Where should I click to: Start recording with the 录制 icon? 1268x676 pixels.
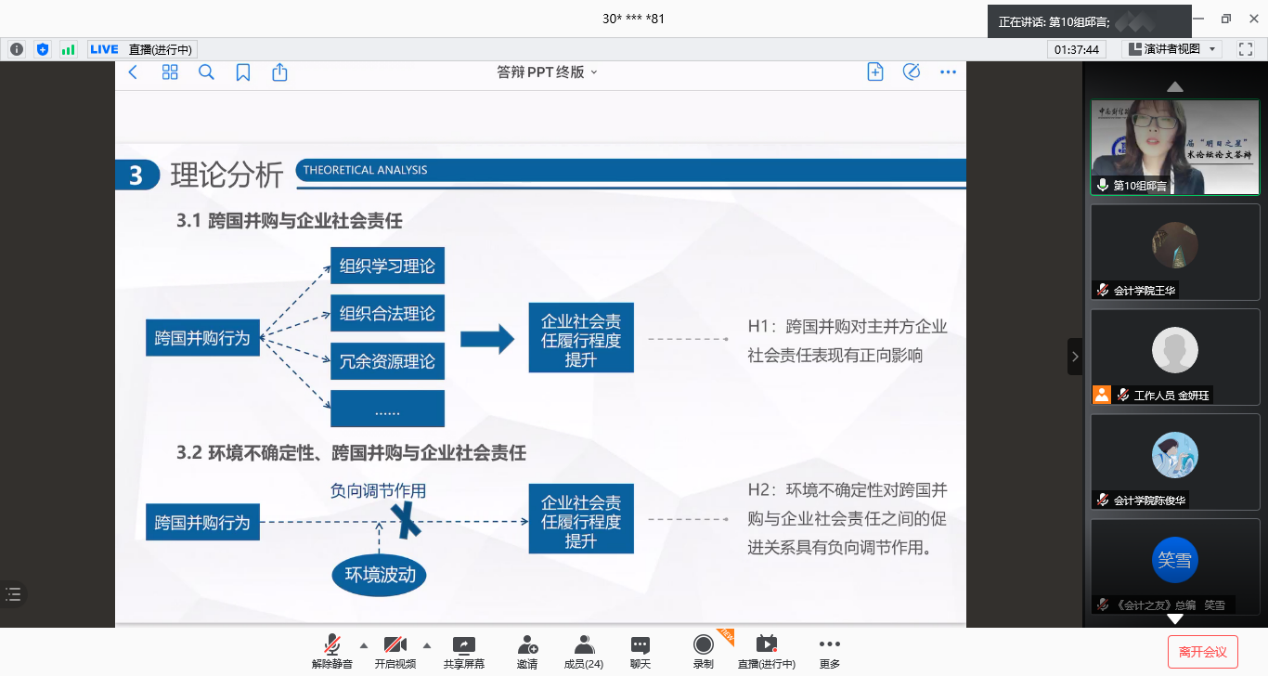coord(703,645)
